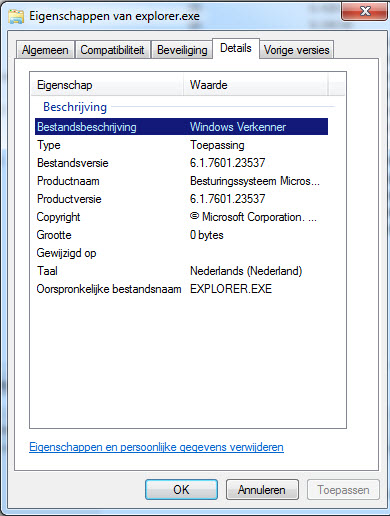This screenshot has width=390, height=516.
Task: Click the EXPLORER.EXE value
Action: [x=231, y=289]
